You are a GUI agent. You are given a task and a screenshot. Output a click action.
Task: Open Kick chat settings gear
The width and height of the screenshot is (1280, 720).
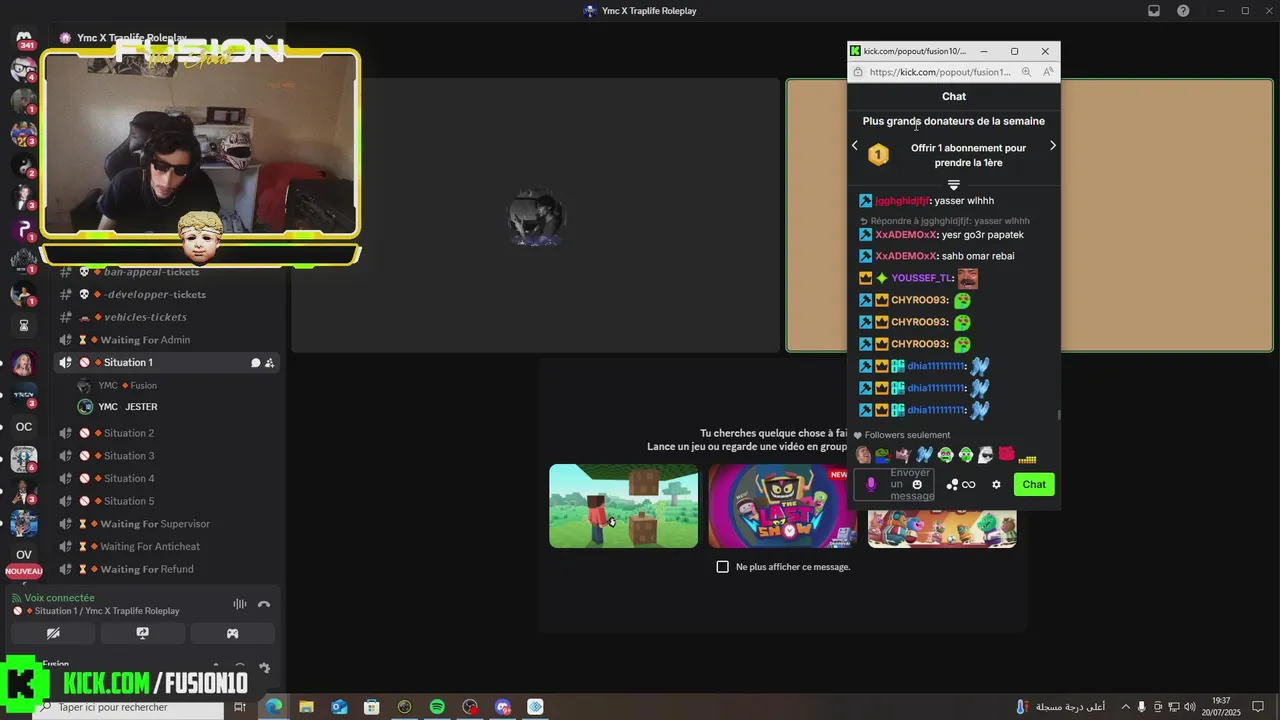996,485
